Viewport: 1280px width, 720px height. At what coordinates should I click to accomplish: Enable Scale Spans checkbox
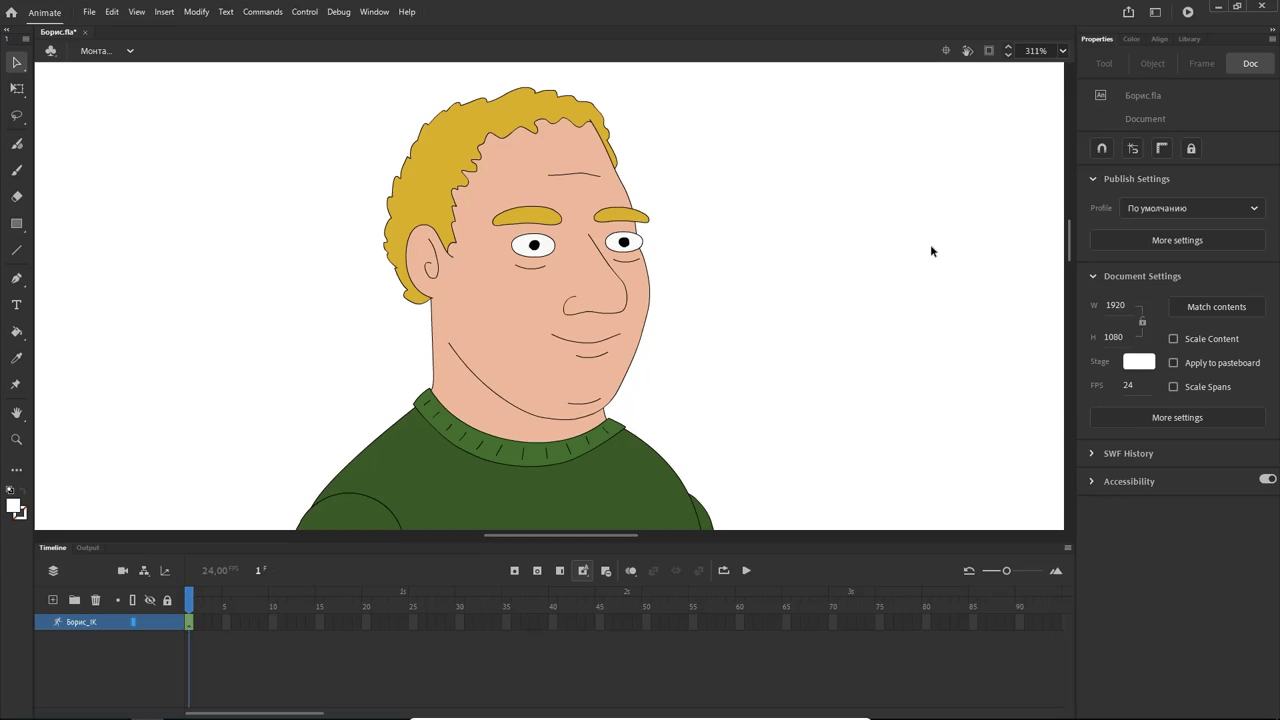pyautogui.click(x=1174, y=387)
